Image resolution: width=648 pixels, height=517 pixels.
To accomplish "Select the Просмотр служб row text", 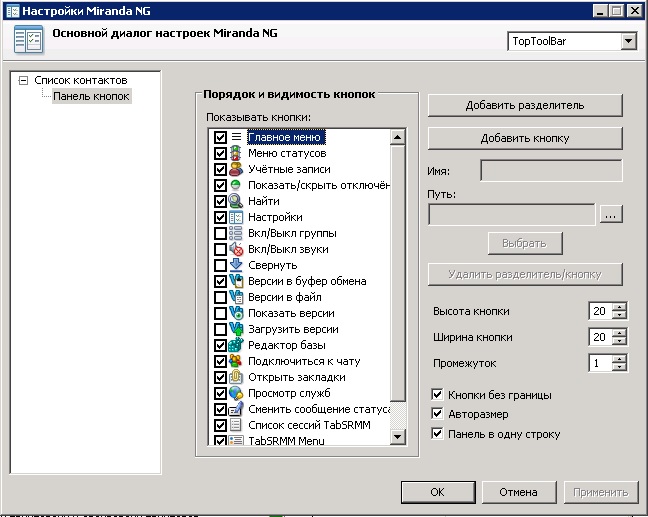I will [x=289, y=393].
